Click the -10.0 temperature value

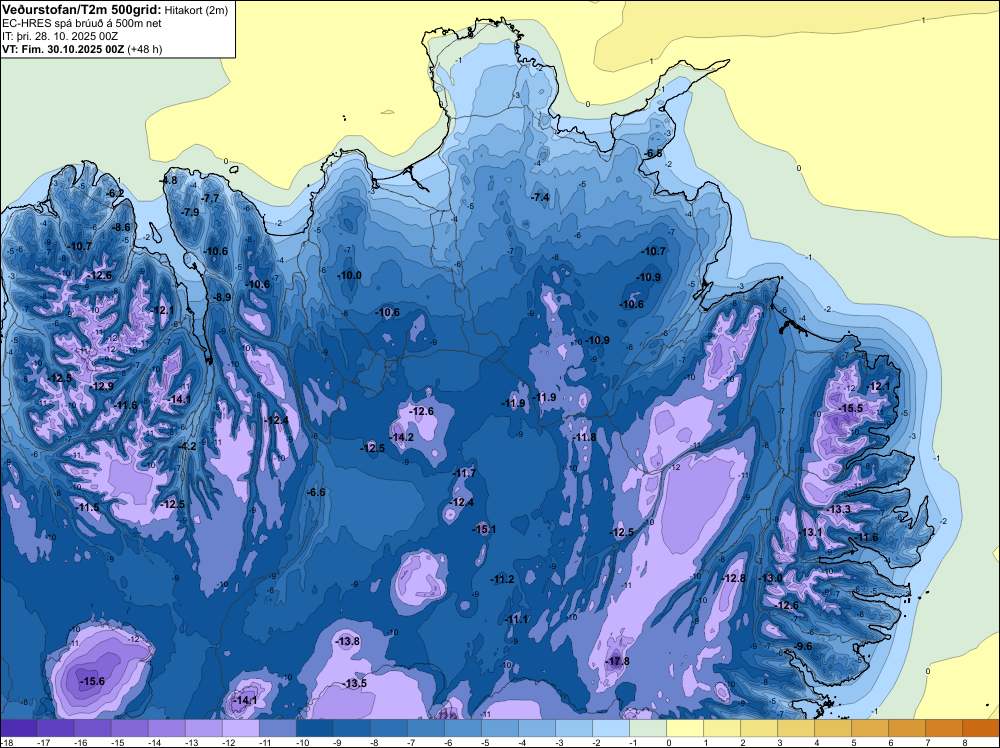pyautogui.click(x=349, y=275)
